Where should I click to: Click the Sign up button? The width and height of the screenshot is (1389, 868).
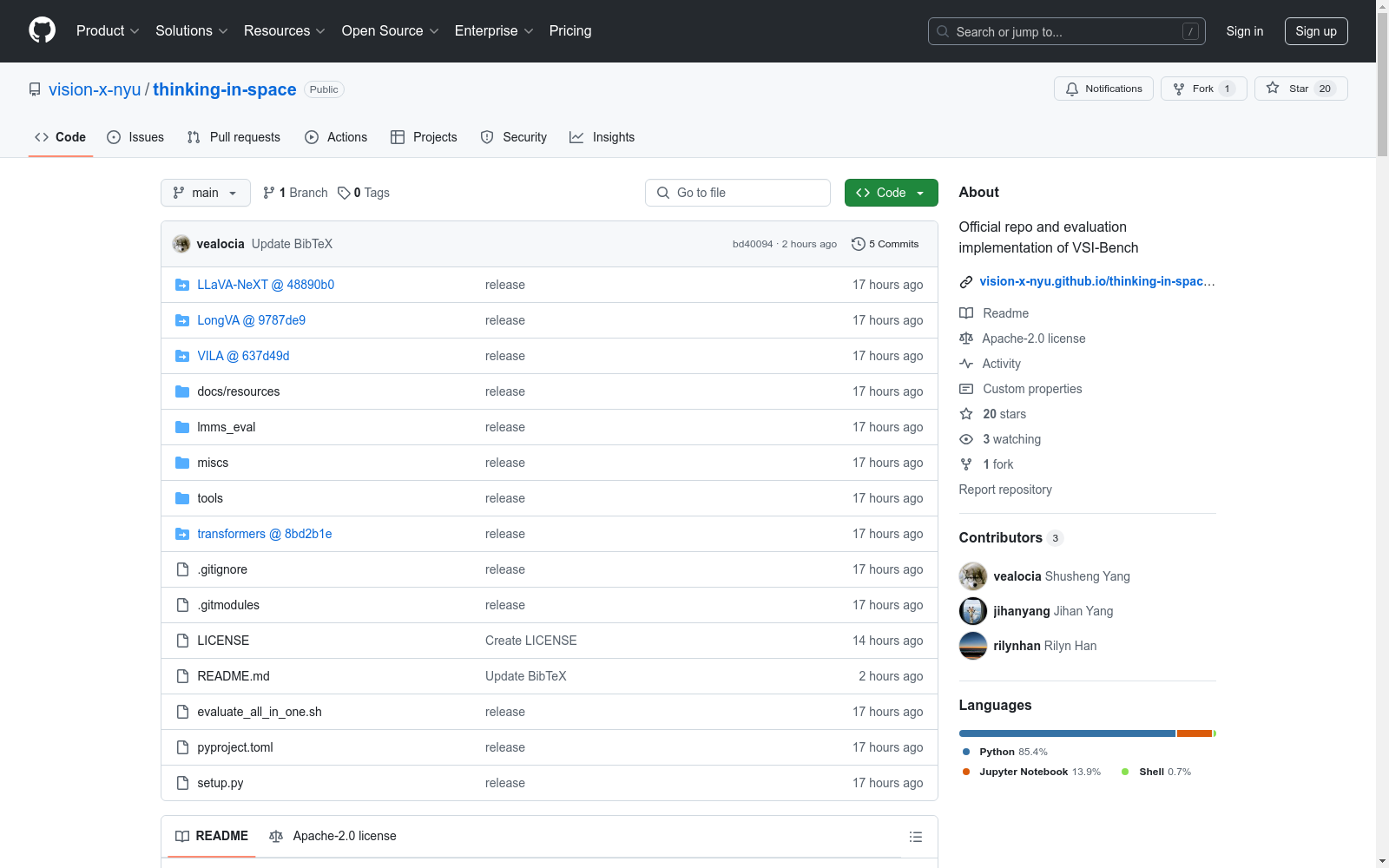(1315, 31)
